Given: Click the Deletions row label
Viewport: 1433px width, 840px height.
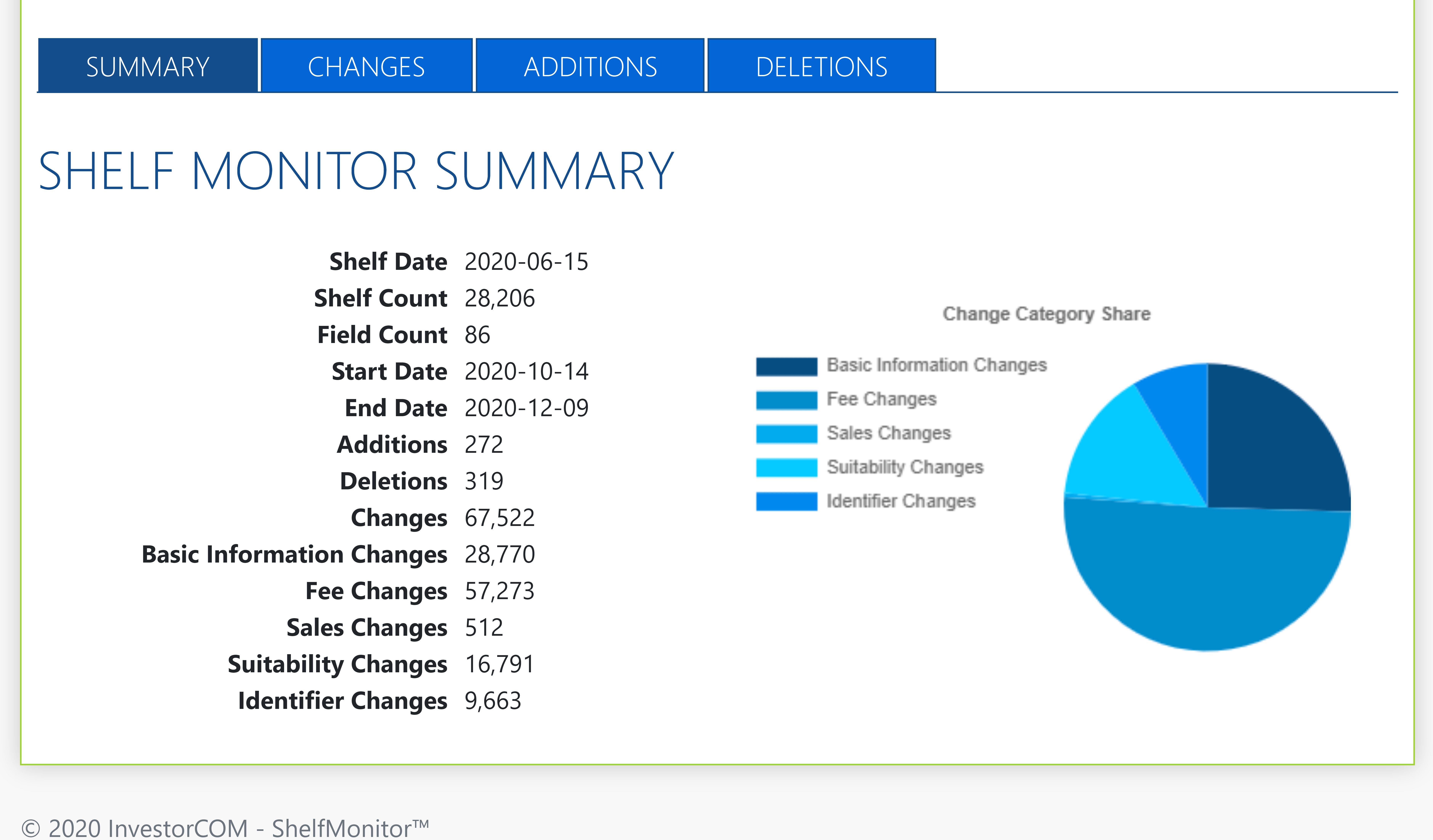Looking at the screenshot, I should 394,481.
